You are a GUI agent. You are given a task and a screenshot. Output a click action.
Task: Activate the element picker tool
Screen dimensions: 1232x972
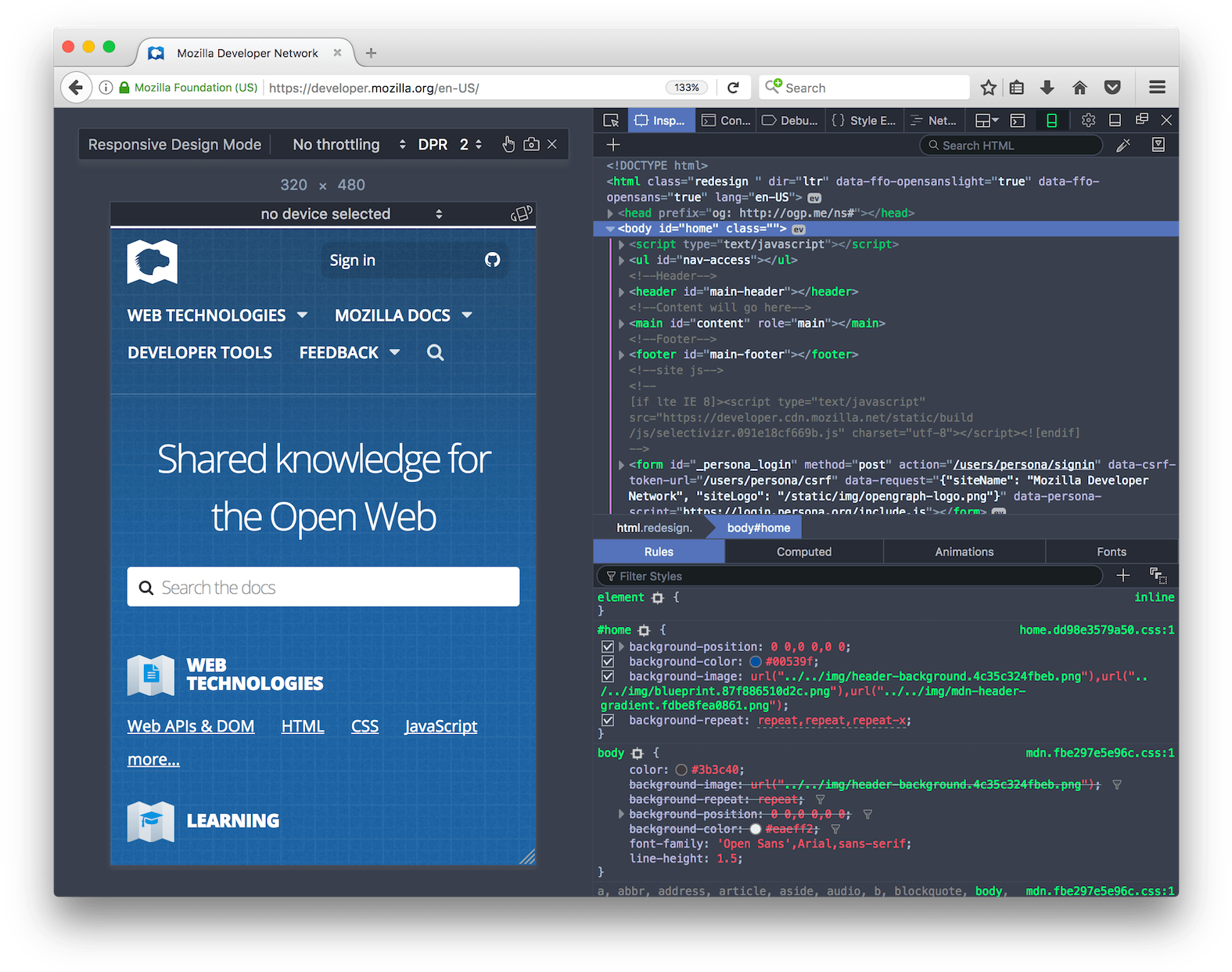tap(611, 121)
